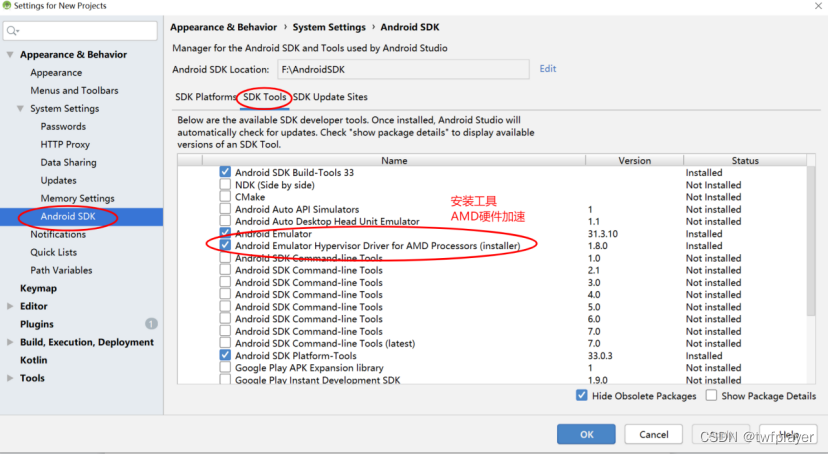Screen dimensions: 829x454
Task: Click Not Installed status of CMake
Action: click(x=713, y=197)
